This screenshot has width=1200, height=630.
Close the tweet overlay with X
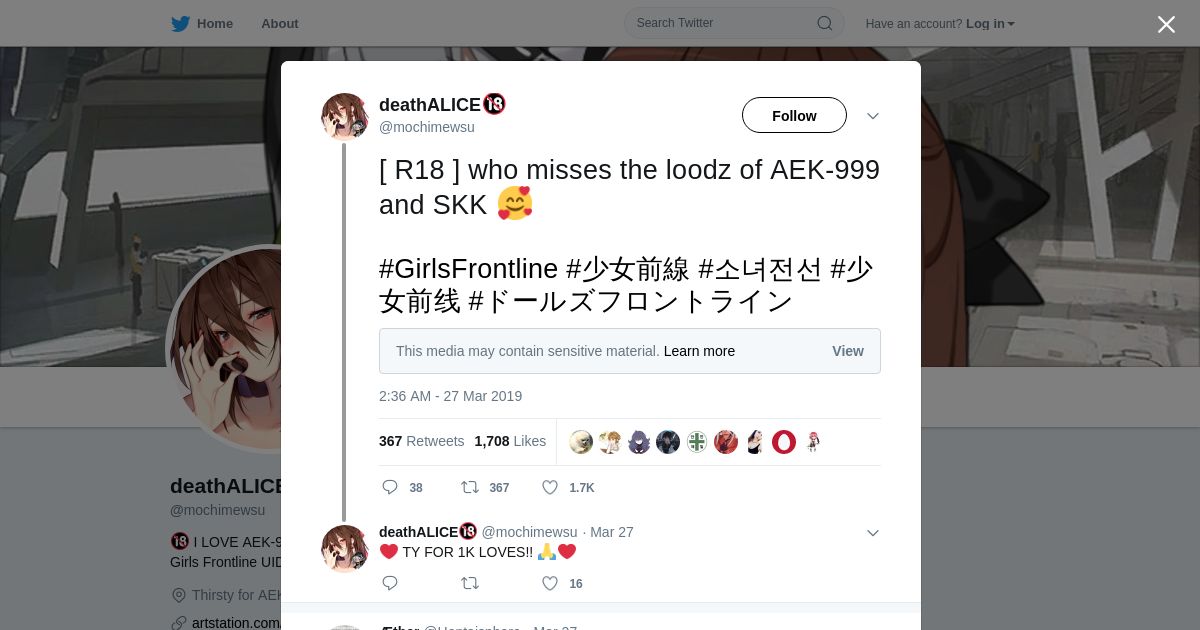tap(1166, 24)
